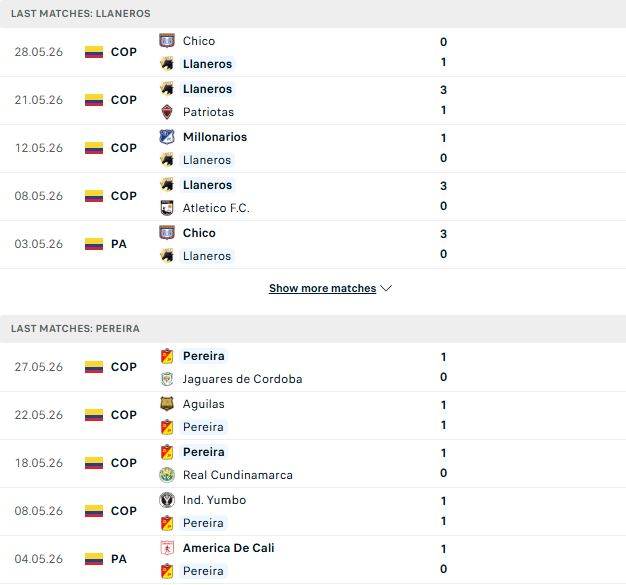This screenshot has height=585, width=626.
Task: Click the COP label on 18.05.26 match
Action: pyautogui.click(x=124, y=463)
